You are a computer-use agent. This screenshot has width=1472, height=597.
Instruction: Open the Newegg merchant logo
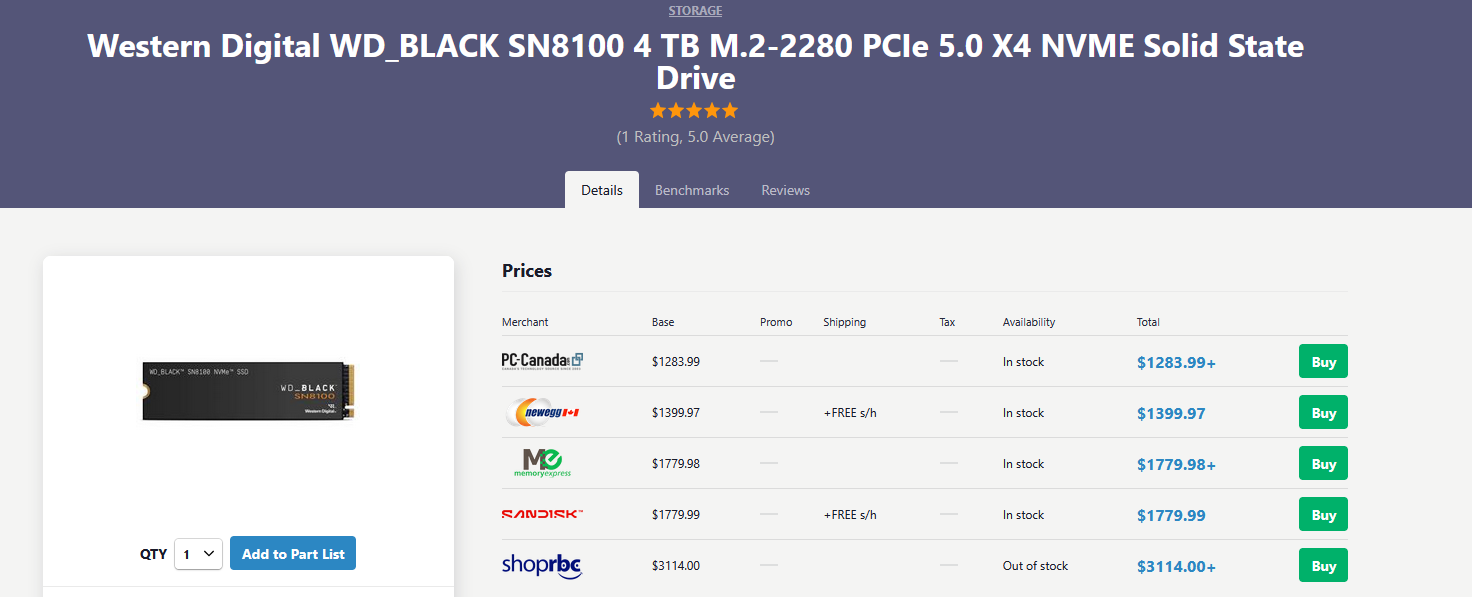[543, 412]
